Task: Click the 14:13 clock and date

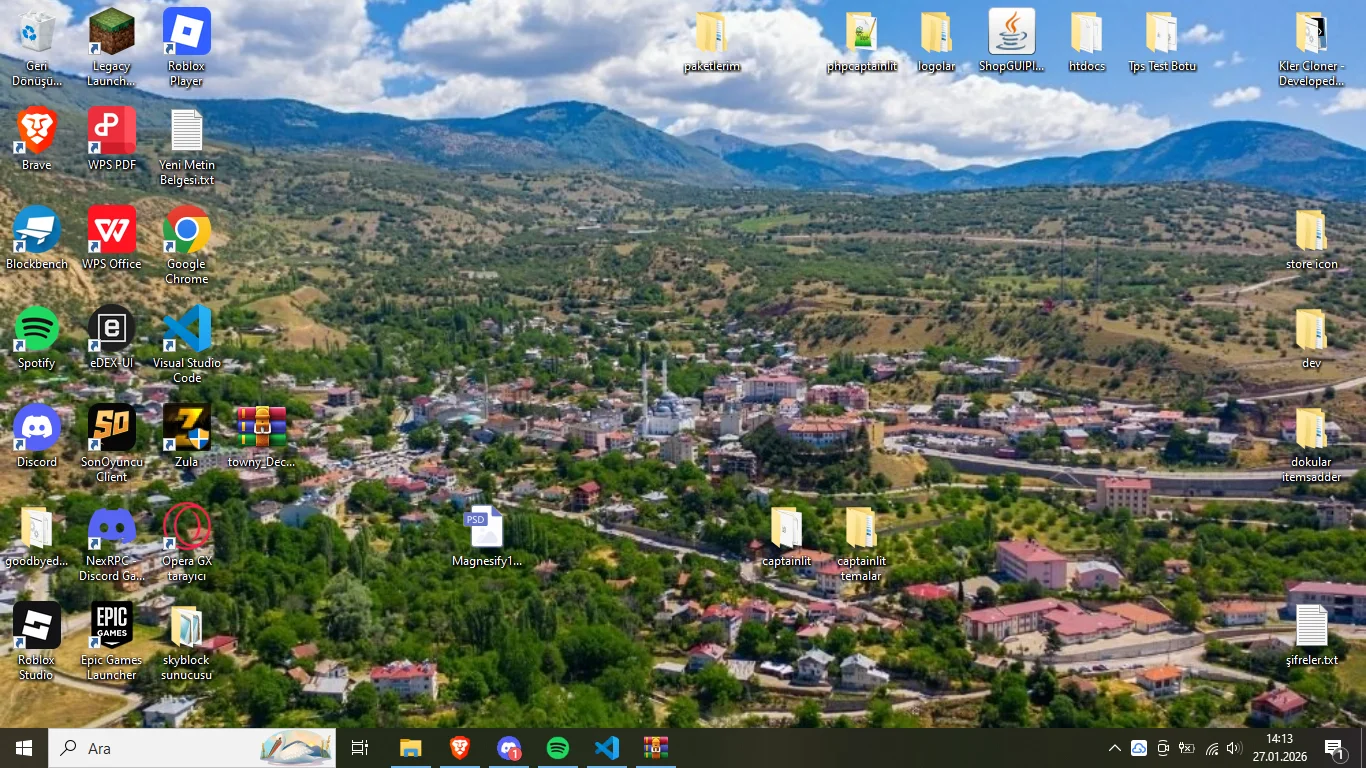Action: (1279, 748)
